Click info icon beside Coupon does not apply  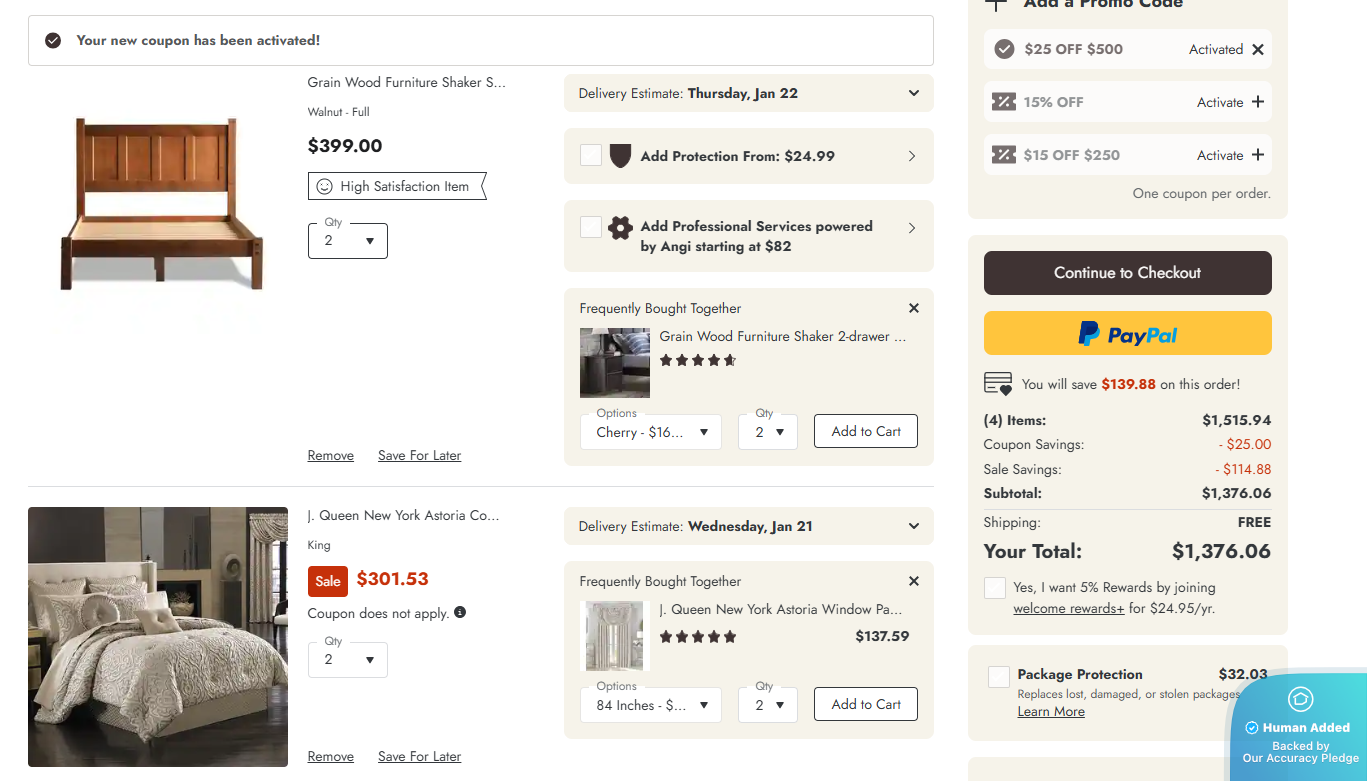point(460,612)
